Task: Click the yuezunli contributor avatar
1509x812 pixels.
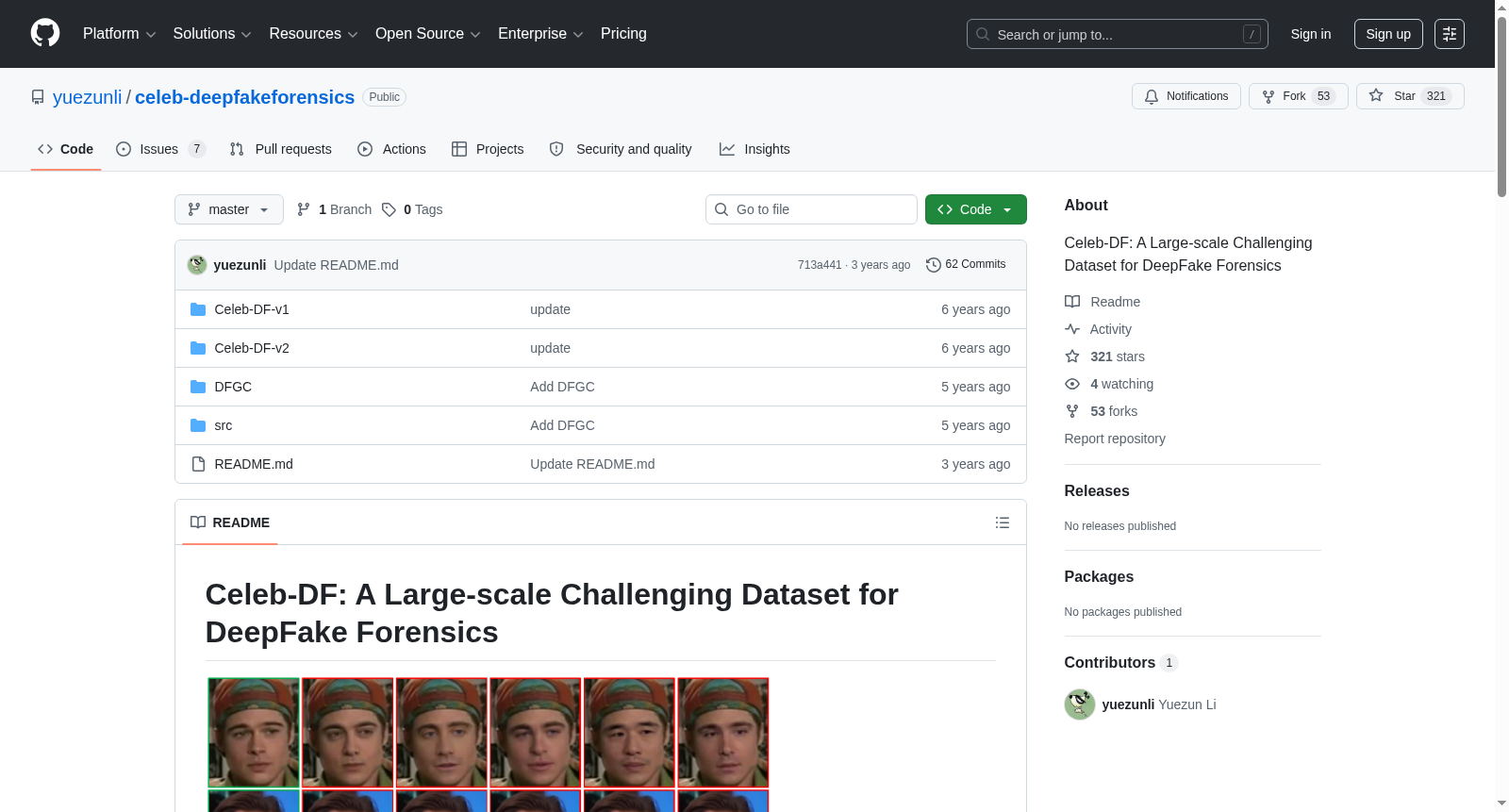Action: coord(1080,704)
